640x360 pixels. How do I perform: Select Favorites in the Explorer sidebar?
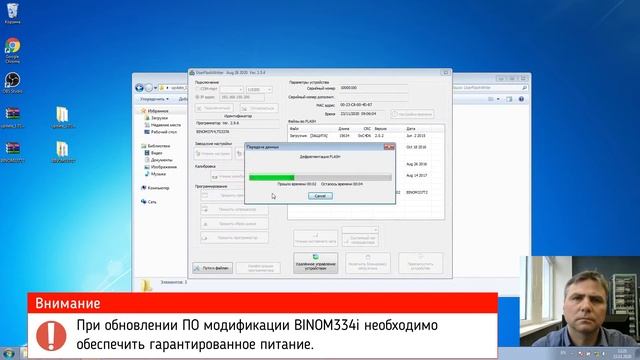pyautogui.click(x=158, y=111)
